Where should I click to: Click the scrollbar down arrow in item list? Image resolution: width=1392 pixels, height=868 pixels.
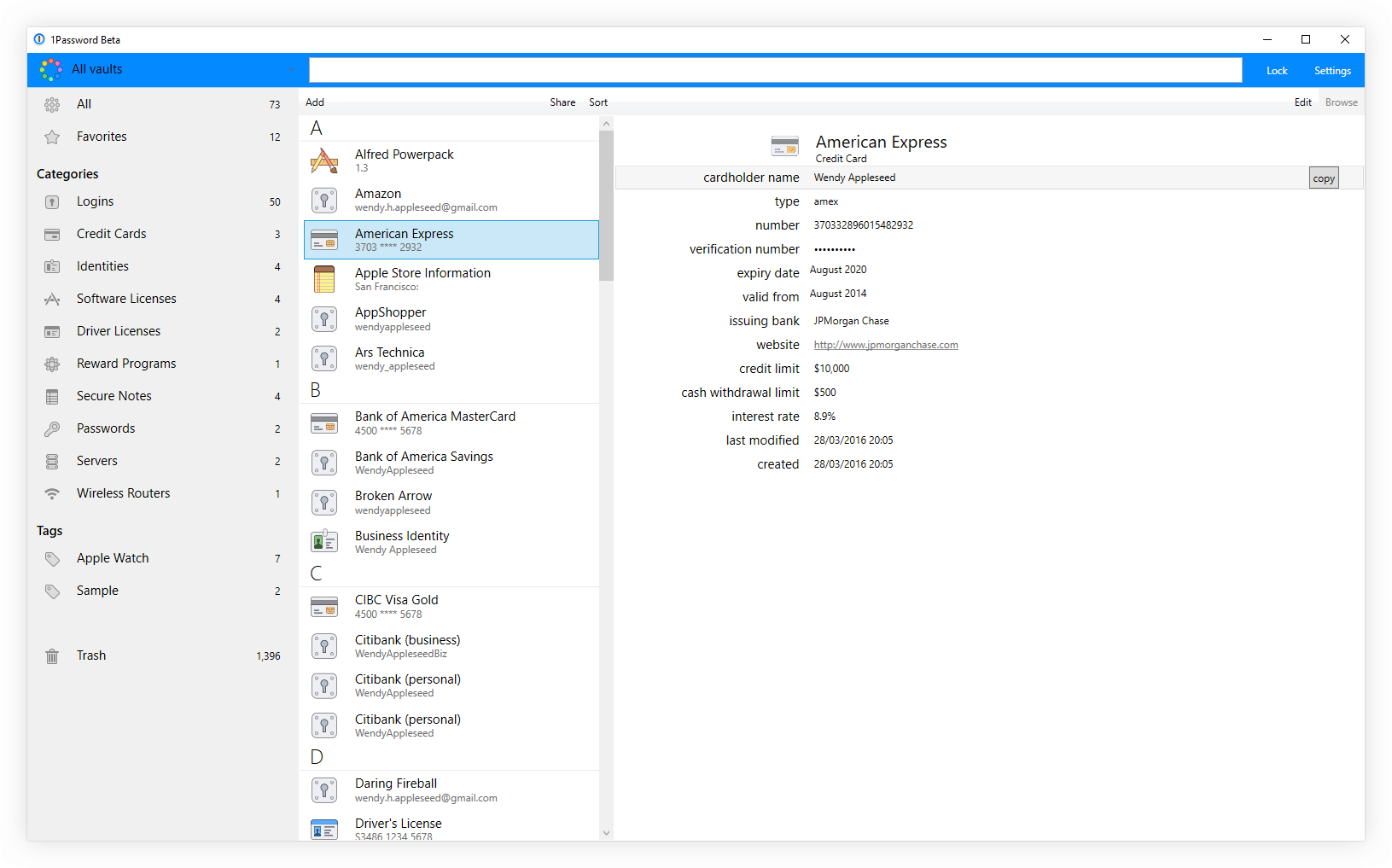point(606,833)
